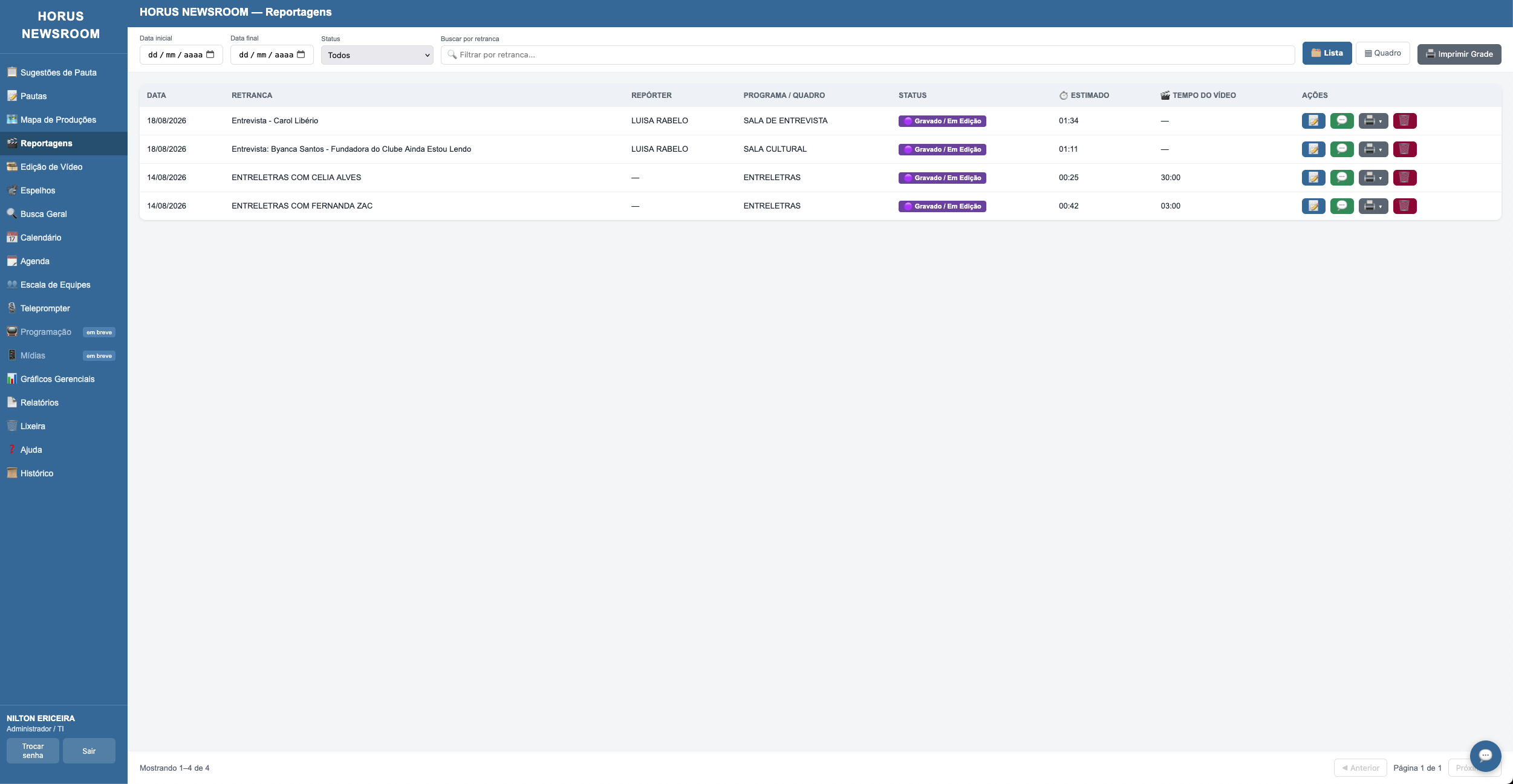The width and height of the screenshot is (1513, 784).
Task: Switch to Lista view
Action: pyautogui.click(x=1327, y=53)
